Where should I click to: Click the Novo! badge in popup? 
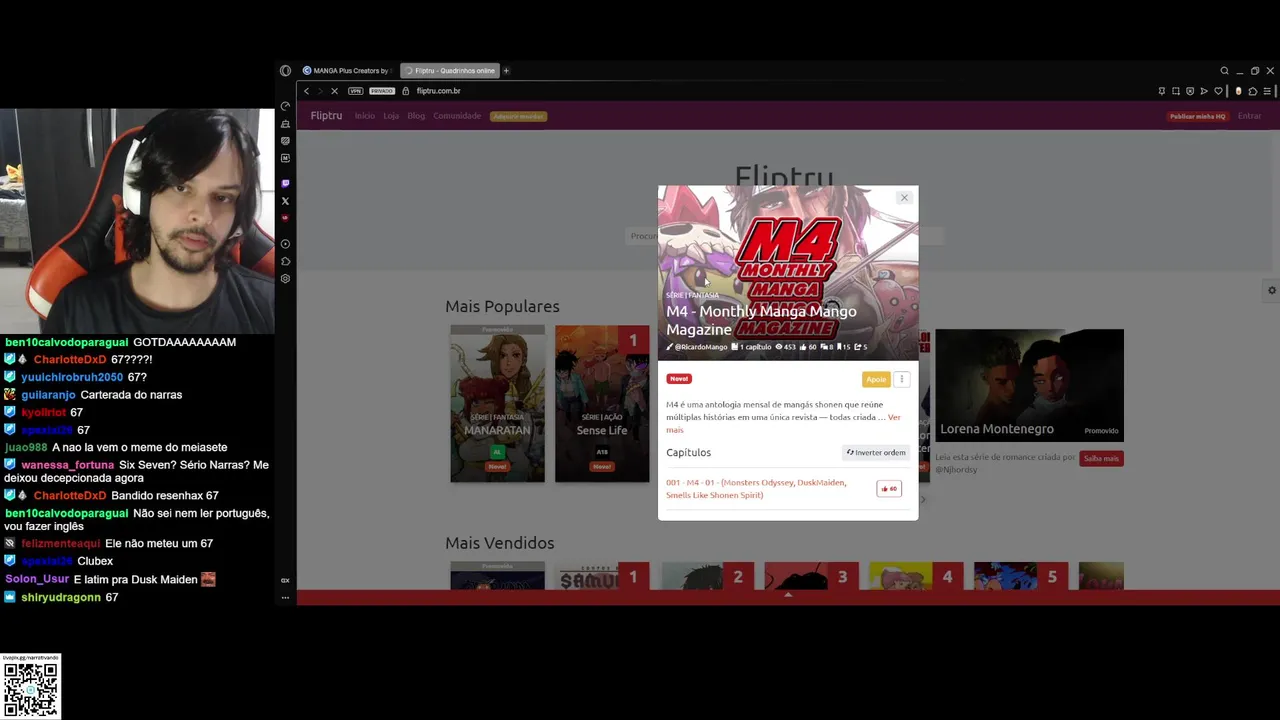click(679, 379)
